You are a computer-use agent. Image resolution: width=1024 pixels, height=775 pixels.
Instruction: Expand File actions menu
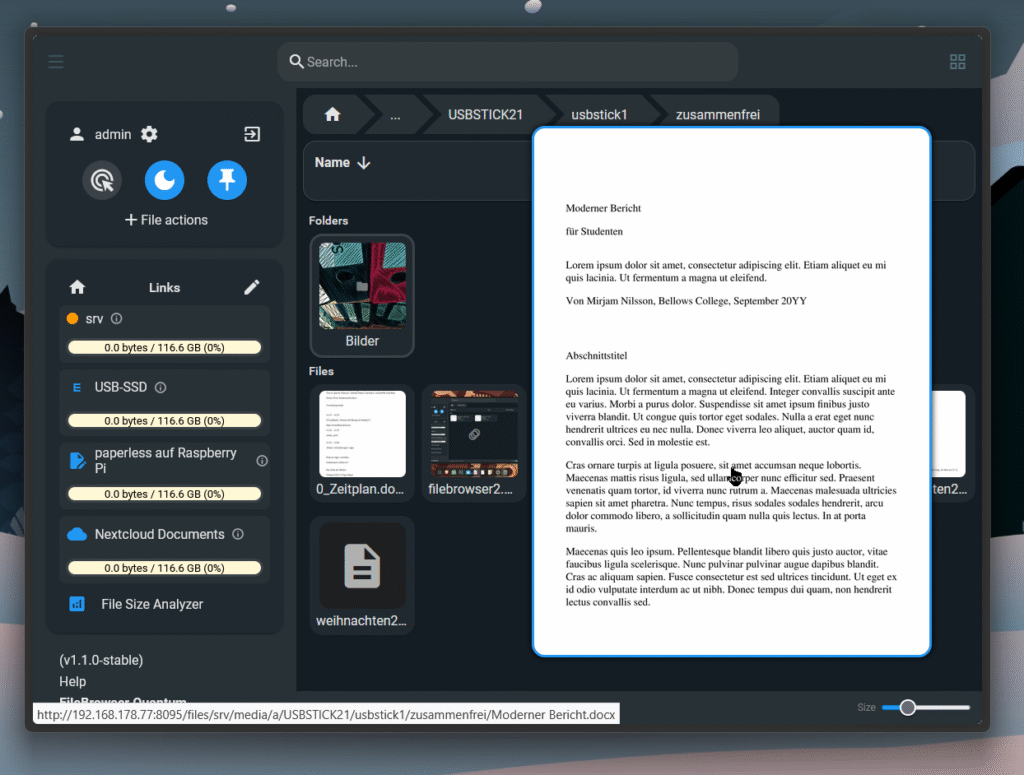[x=165, y=220]
